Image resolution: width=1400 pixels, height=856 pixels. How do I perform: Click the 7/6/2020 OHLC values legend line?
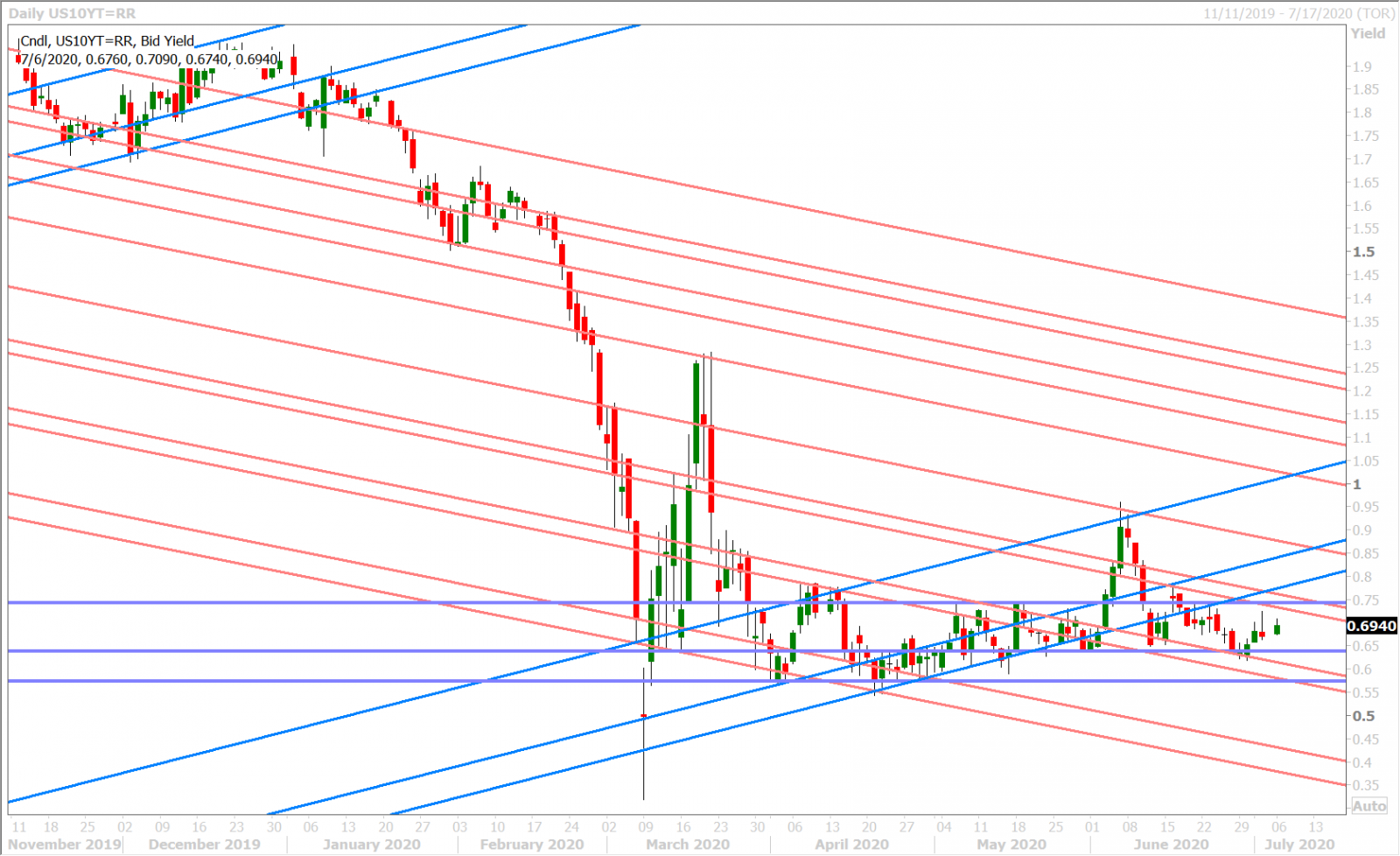click(149, 59)
